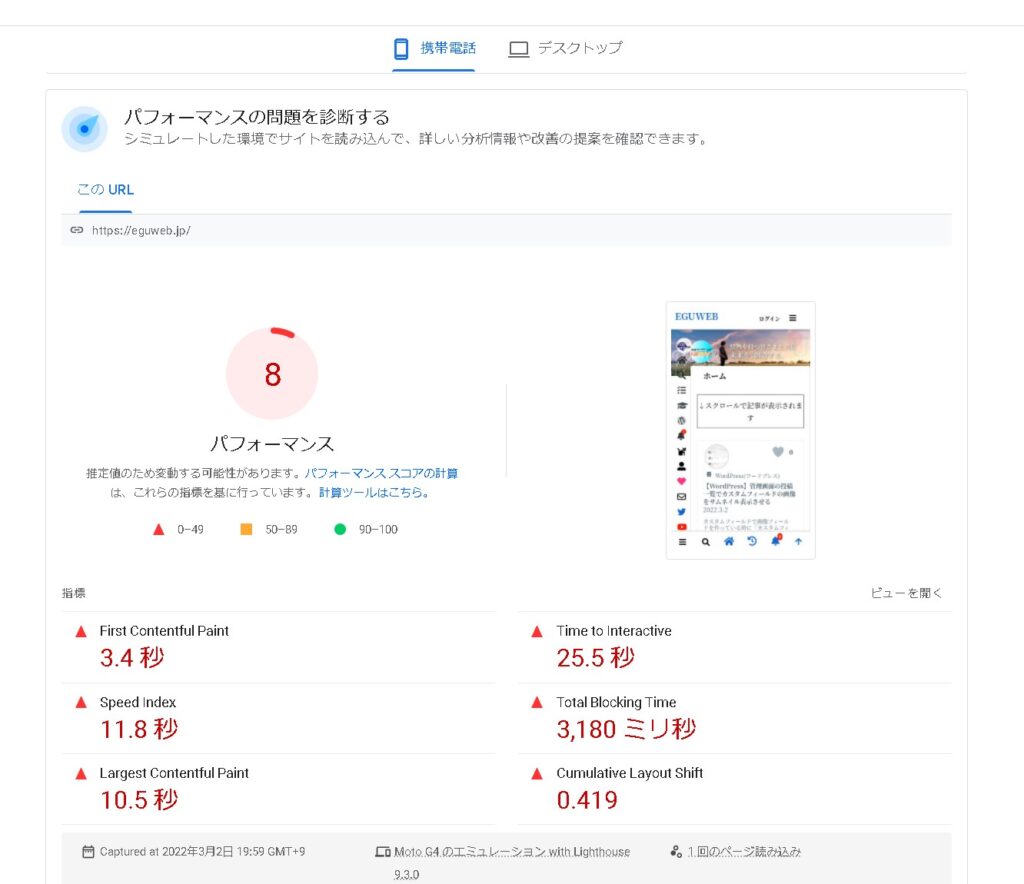Click the mobile phone icon in the tab bar
This screenshot has width=1024, height=884.
coord(401,49)
